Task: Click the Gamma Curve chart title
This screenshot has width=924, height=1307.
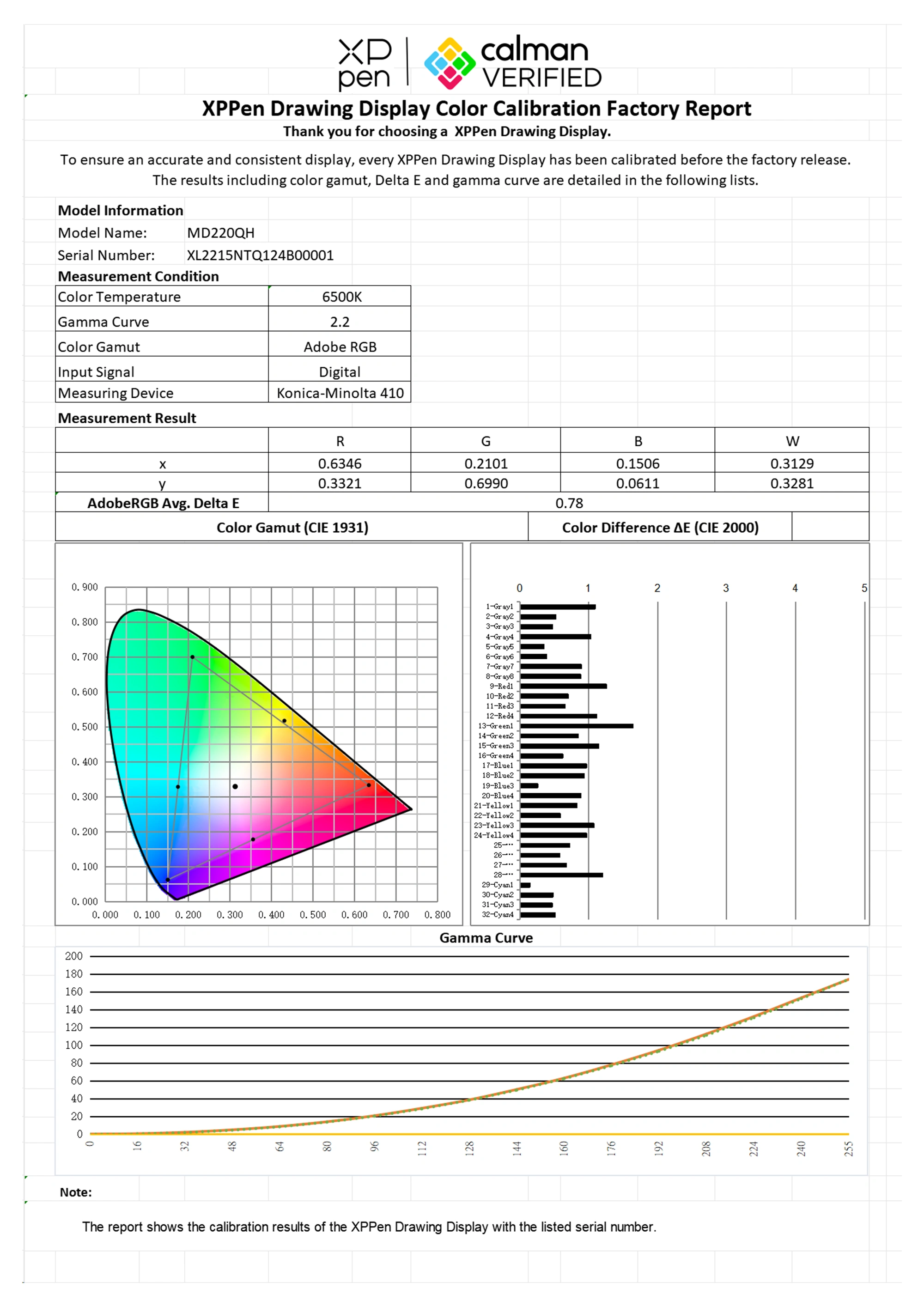Action: [486, 937]
